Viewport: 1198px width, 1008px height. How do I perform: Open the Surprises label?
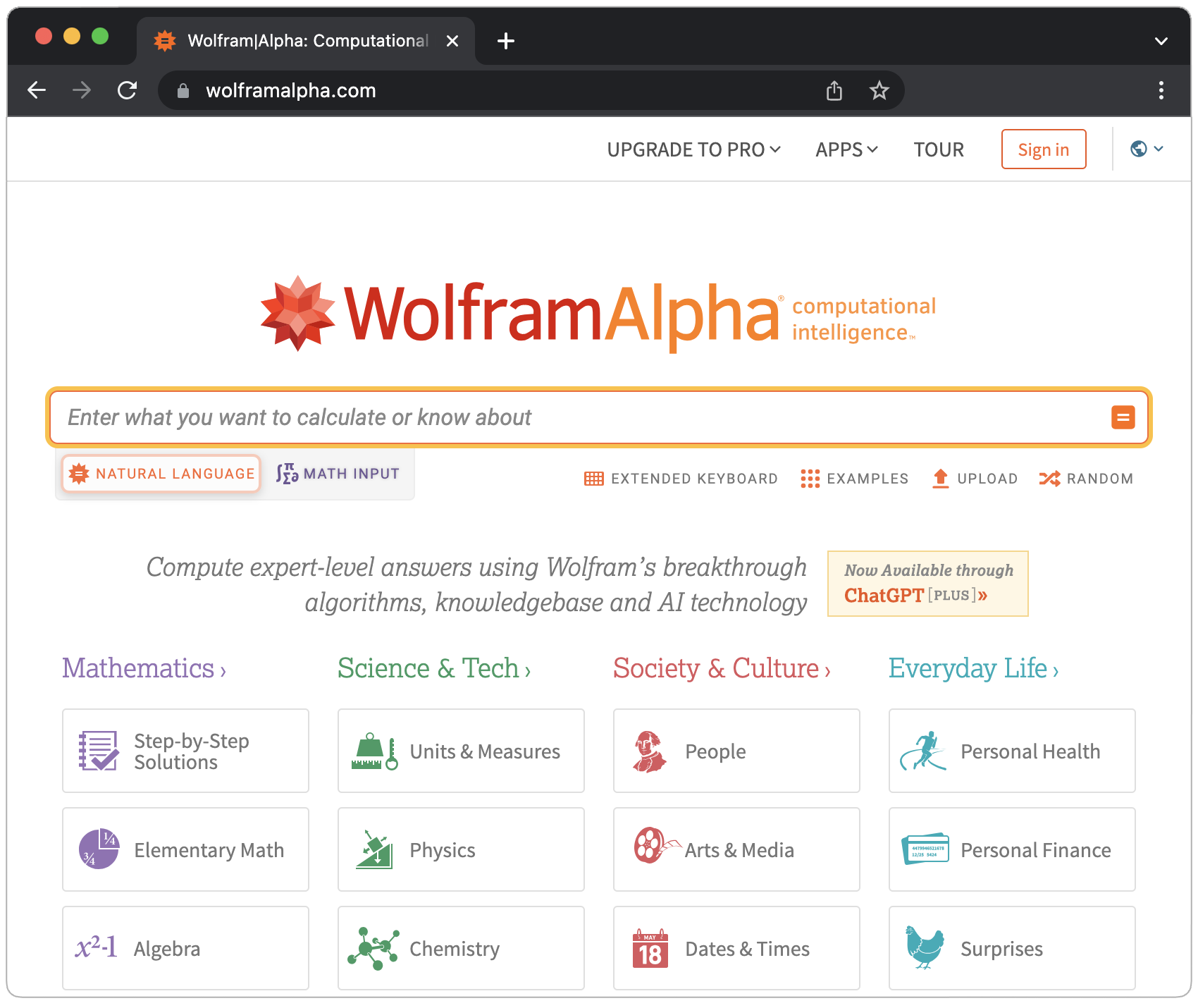1001,949
